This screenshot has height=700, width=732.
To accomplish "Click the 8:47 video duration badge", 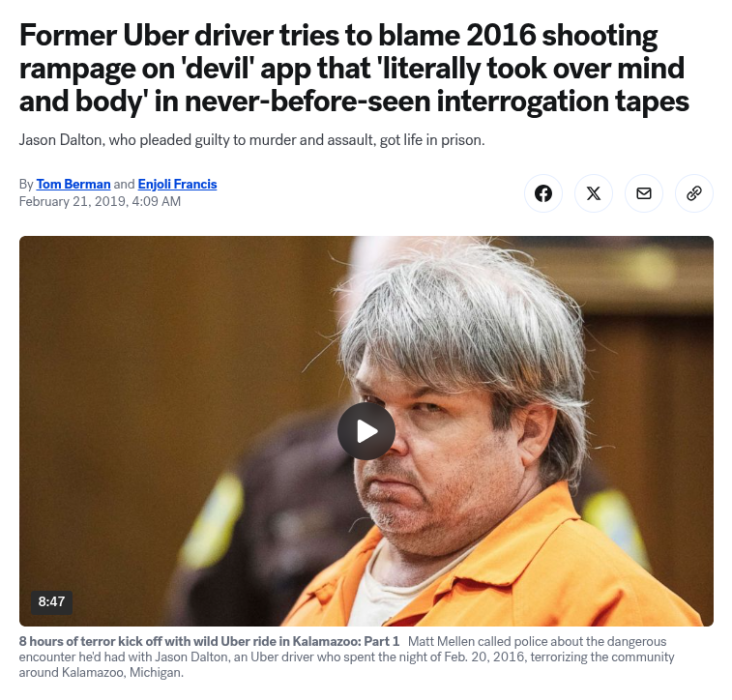I will (52, 602).
